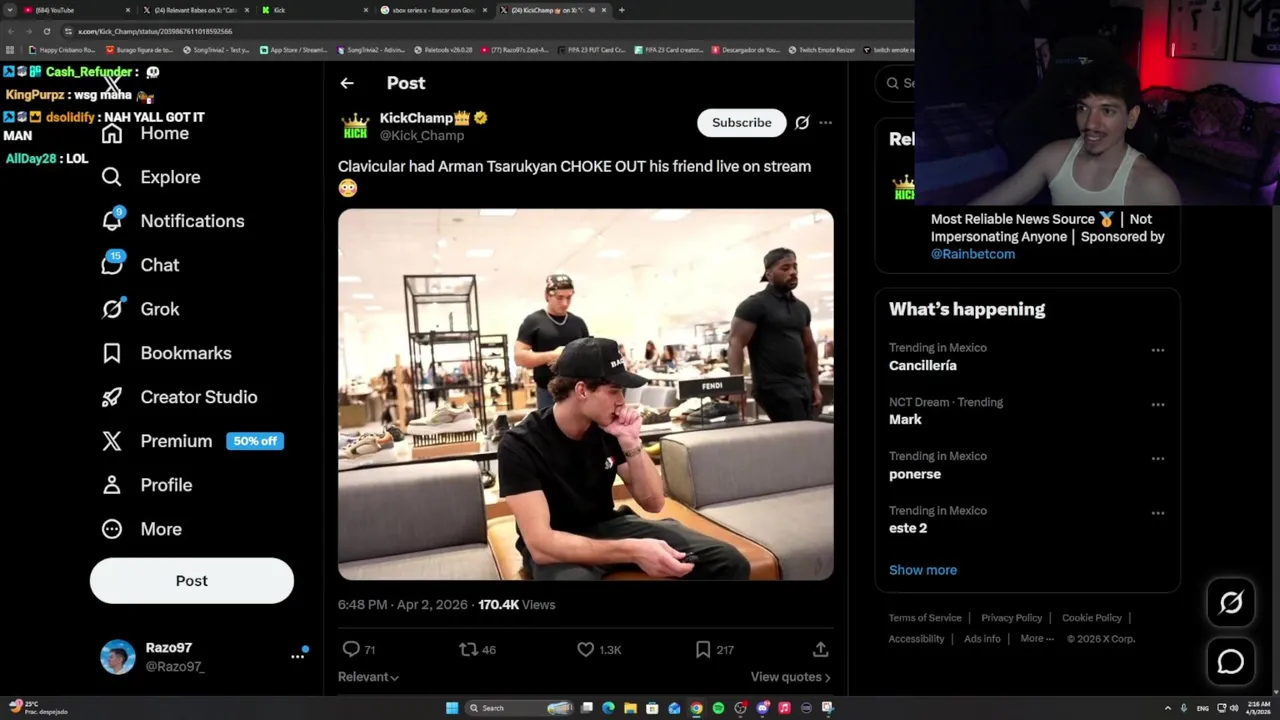The image size is (1280, 720).
Task: Bookmark the post with 217 bookmarks
Action: point(714,649)
